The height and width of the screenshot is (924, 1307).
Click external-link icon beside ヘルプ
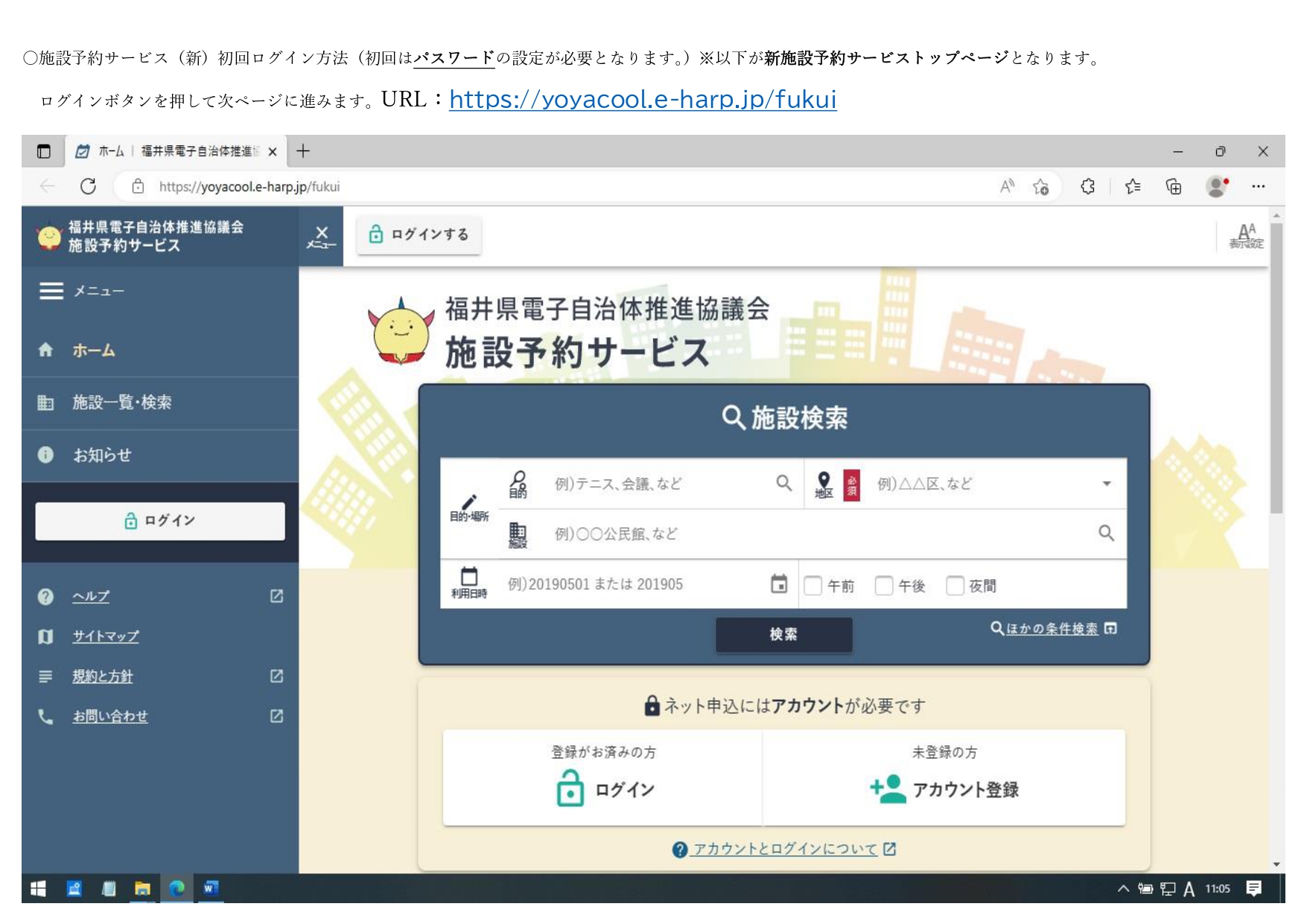click(x=276, y=596)
